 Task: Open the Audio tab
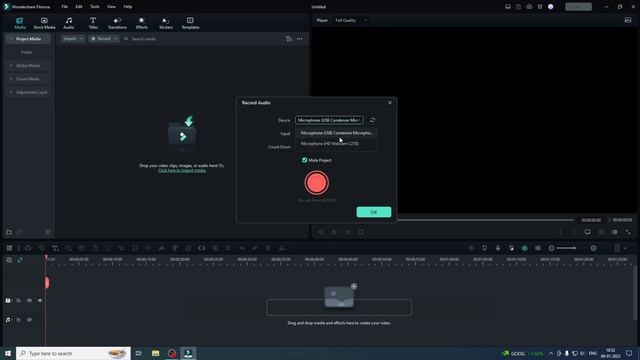pyautogui.click(x=69, y=23)
